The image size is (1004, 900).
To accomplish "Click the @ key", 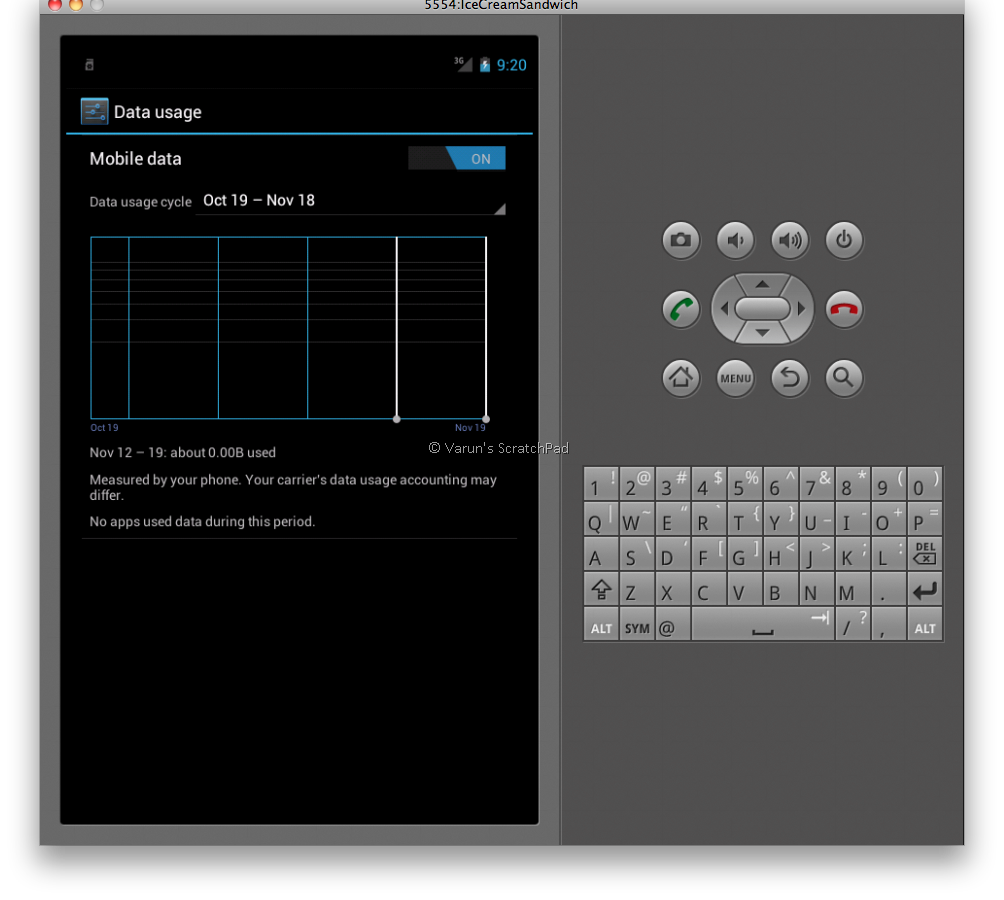I will 672,625.
